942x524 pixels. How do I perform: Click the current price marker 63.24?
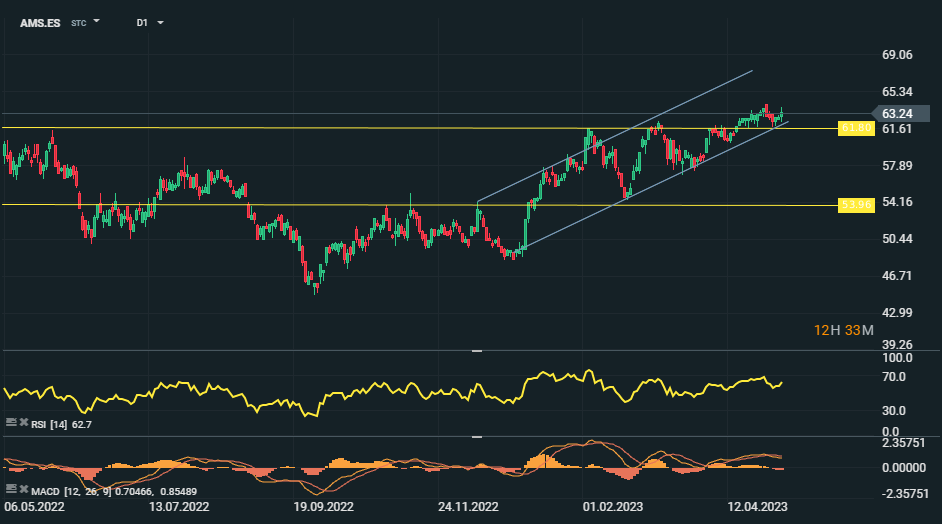901,113
